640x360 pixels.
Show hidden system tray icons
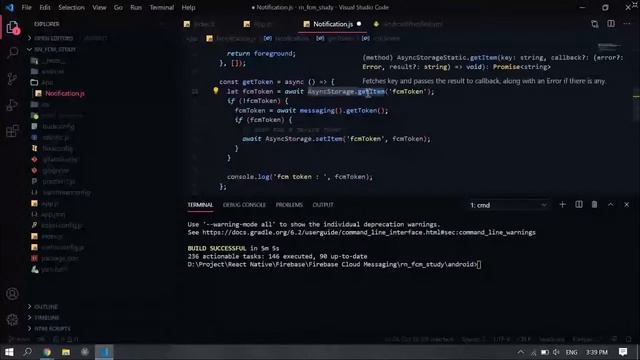[521, 352]
